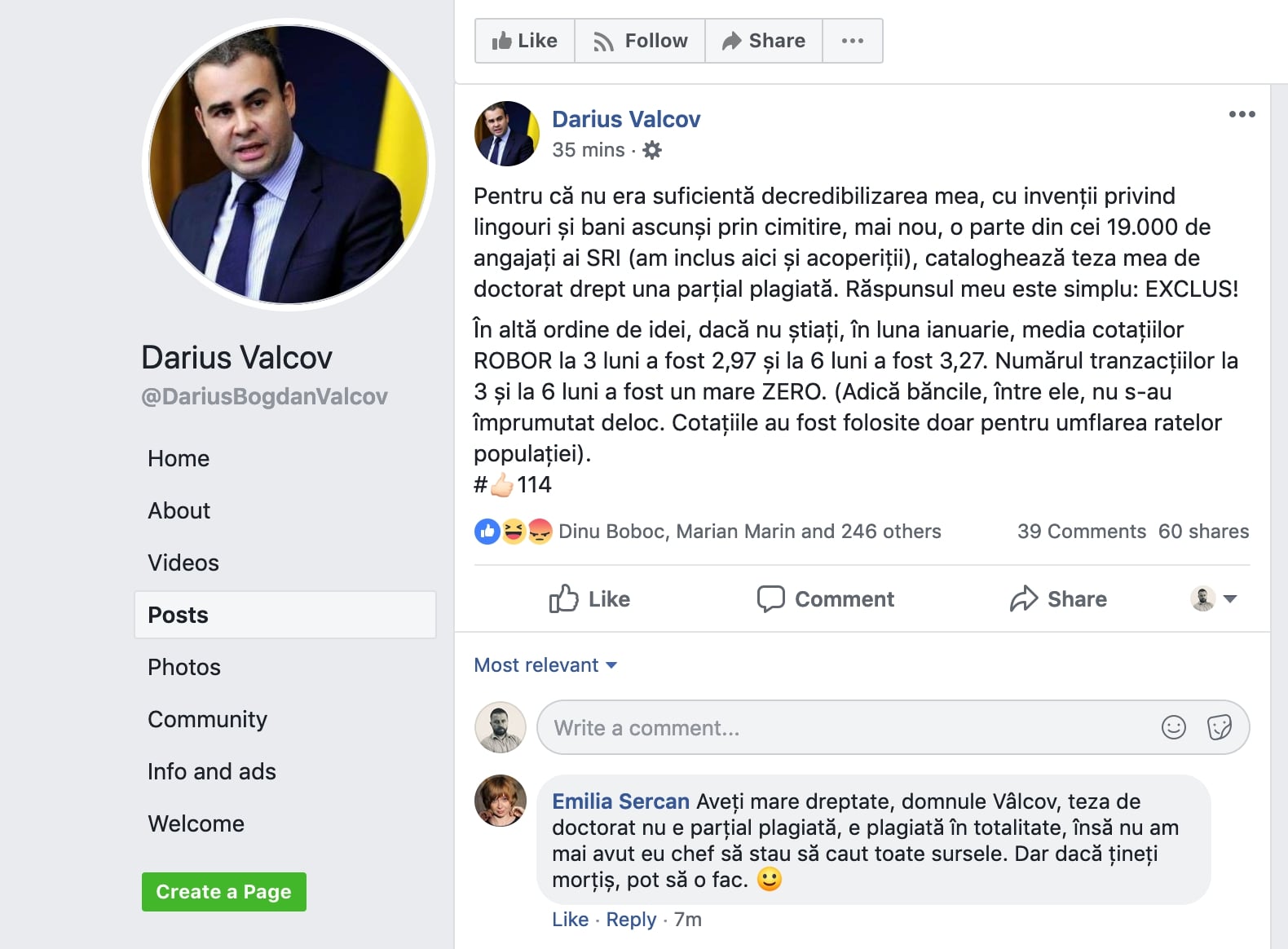Share the post using the arrow button
The height and width of the screenshot is (949, 1288).
[x=1057, y=599]
